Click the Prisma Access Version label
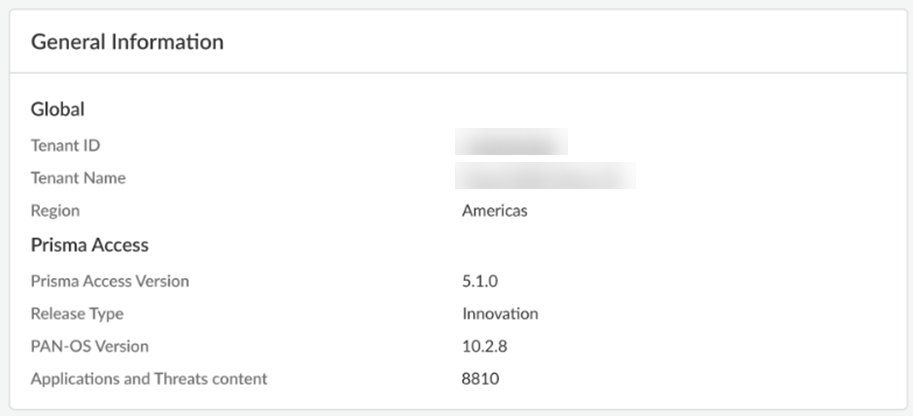The width and height of the screenshot is (913, 416). (x=110, y=281)
